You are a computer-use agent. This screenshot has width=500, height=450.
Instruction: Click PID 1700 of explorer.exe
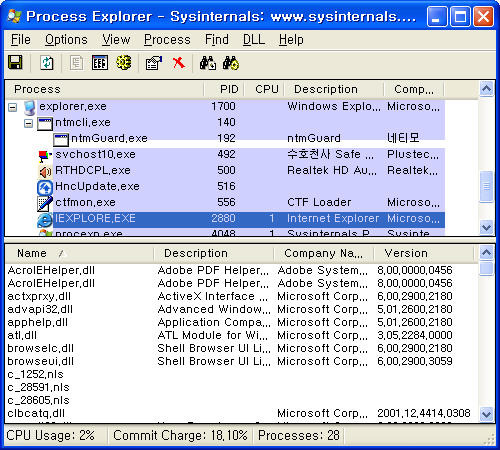pyautogui.click(x=223, y=107)
